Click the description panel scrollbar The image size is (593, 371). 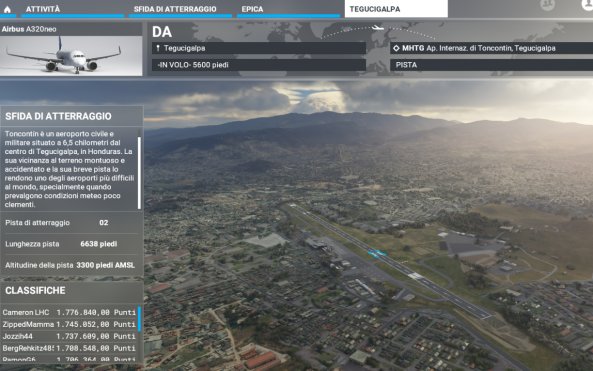(x=139, y=173)
